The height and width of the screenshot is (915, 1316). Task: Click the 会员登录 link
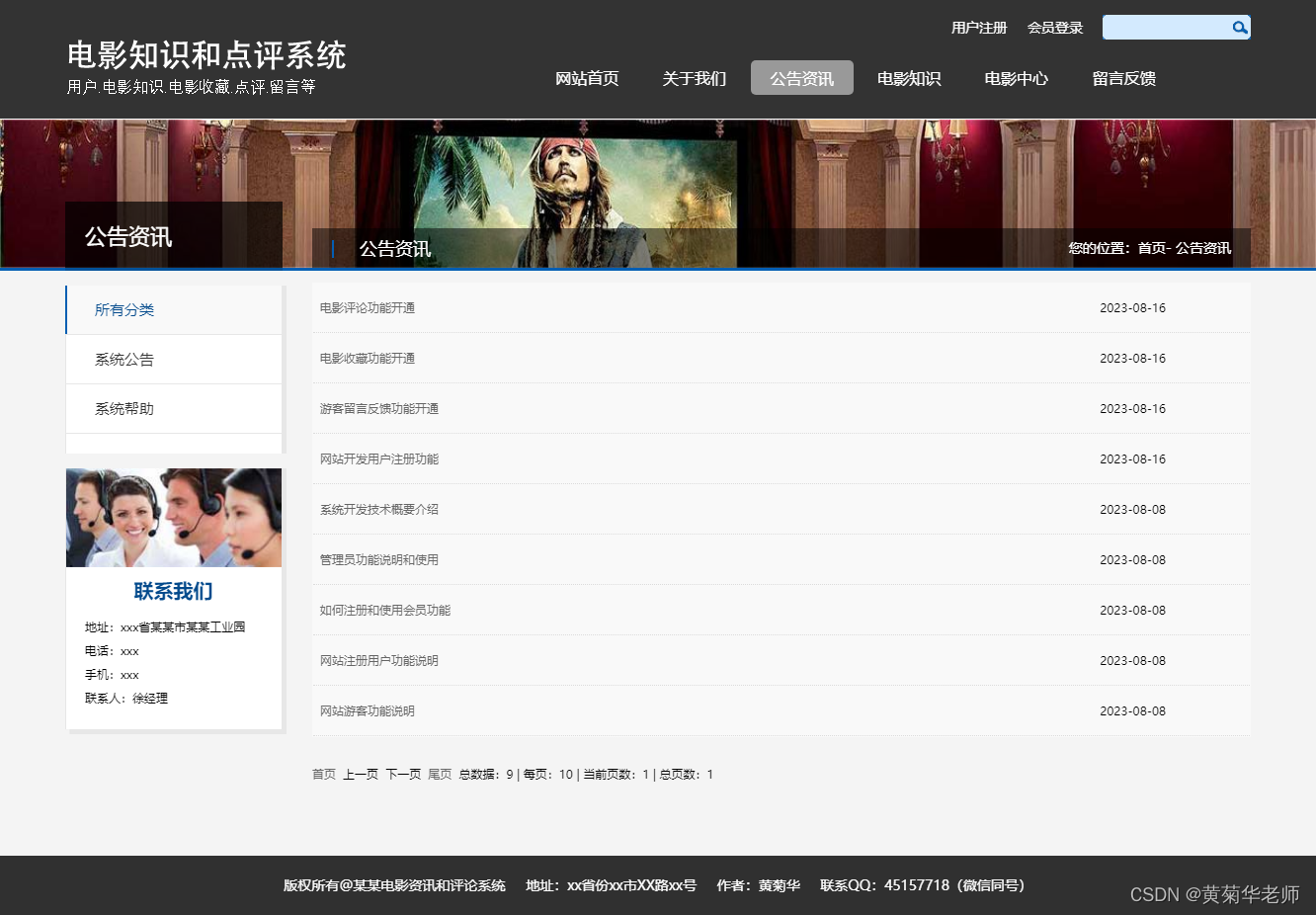(1055, 28)
